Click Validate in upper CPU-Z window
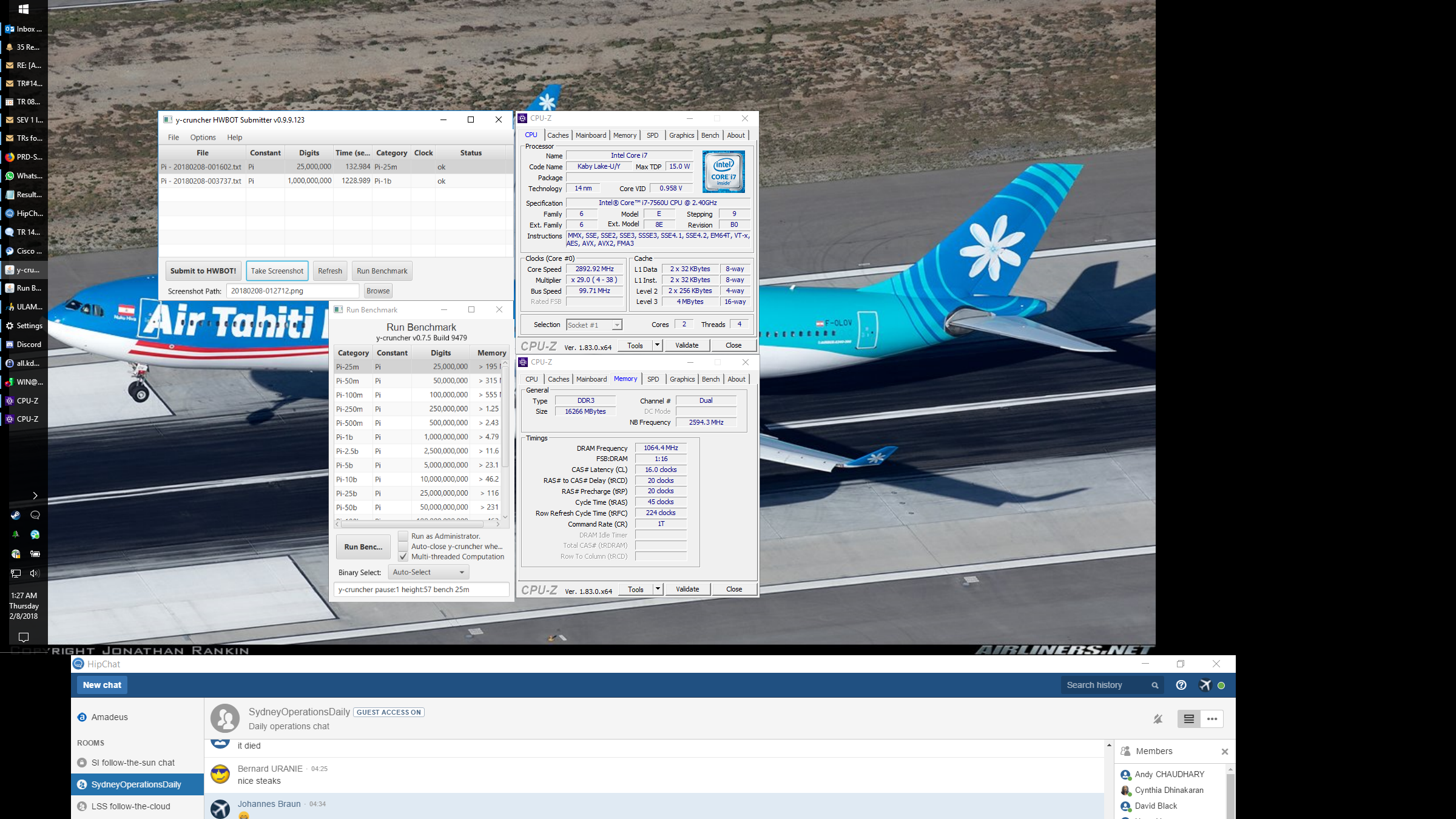 (x=687, y=345)
